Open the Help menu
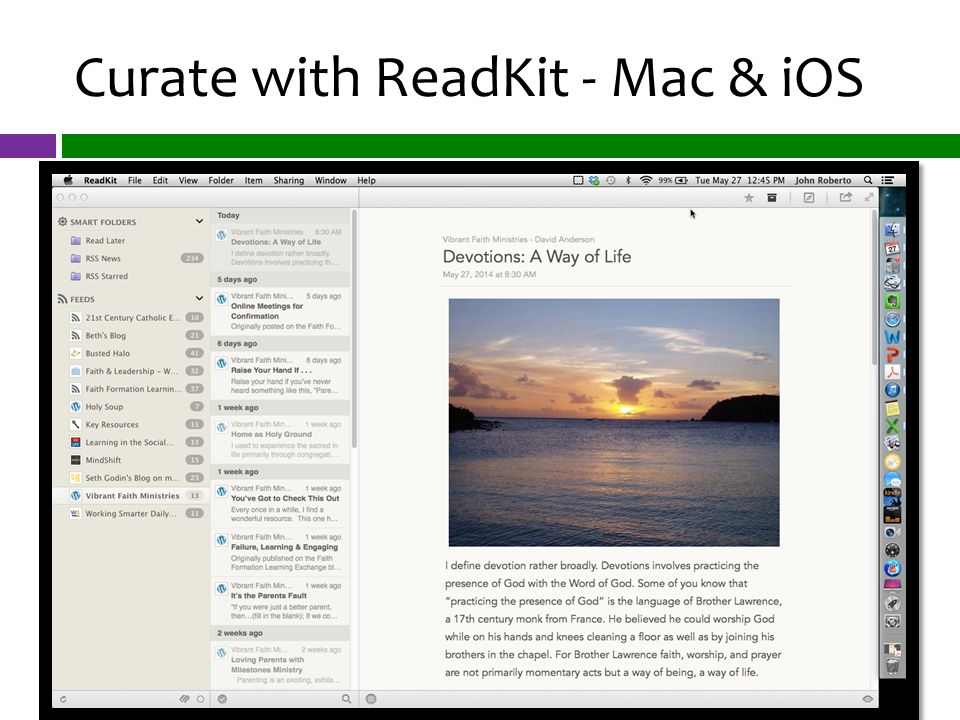Image resolution: width=960 pixels, height=720 pixels. point(366,180)
